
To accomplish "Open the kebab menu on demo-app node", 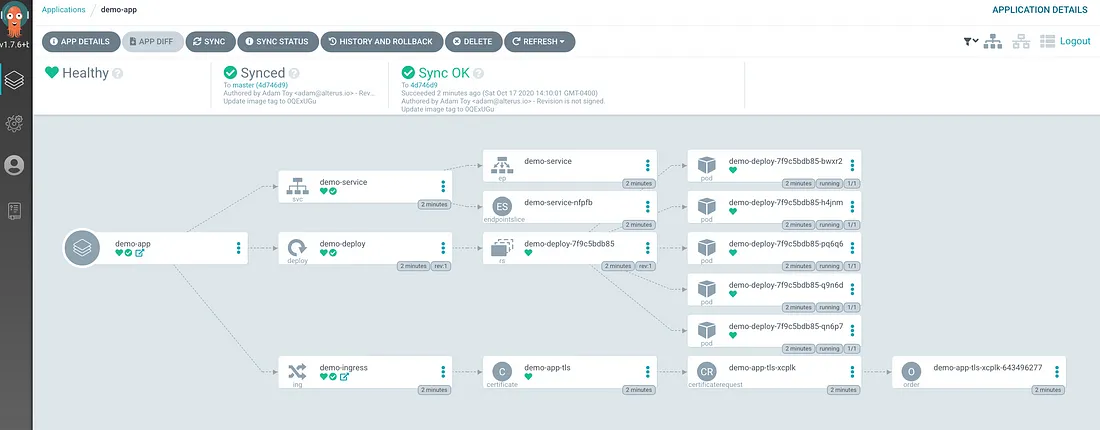I will [239, 248].
